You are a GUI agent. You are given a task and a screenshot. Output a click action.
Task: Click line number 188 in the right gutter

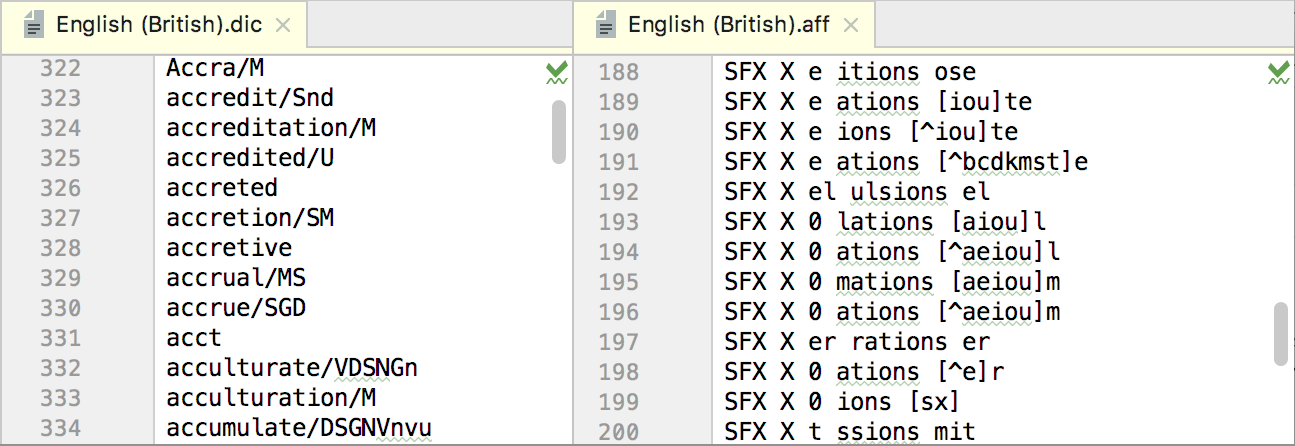[x=617, y=73]
